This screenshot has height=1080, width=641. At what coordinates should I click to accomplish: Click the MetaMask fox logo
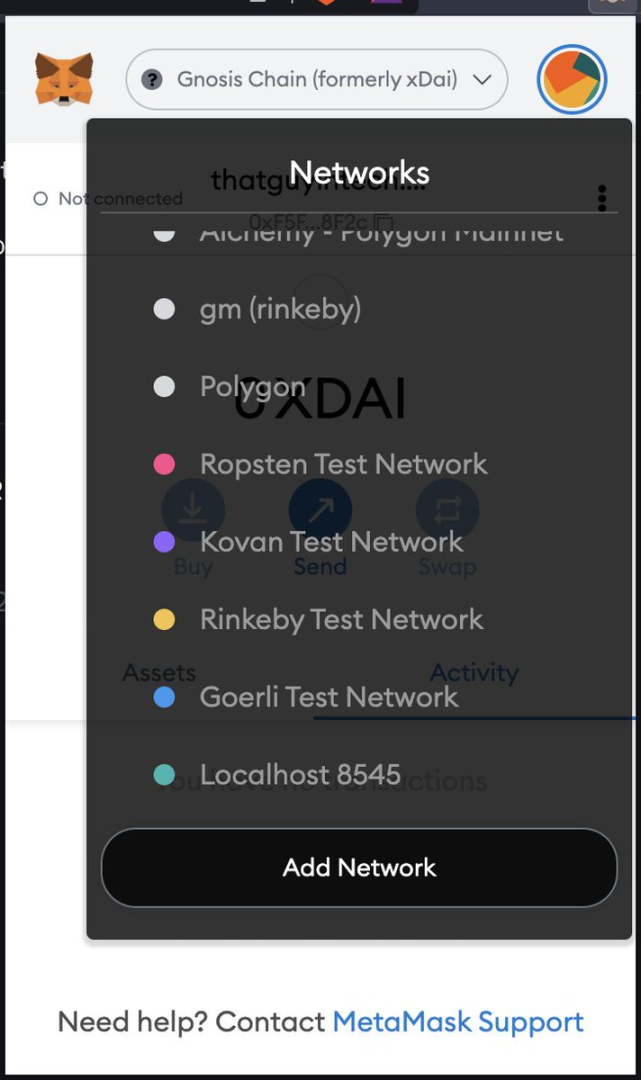pyautogui.click(x=64, y=79)
